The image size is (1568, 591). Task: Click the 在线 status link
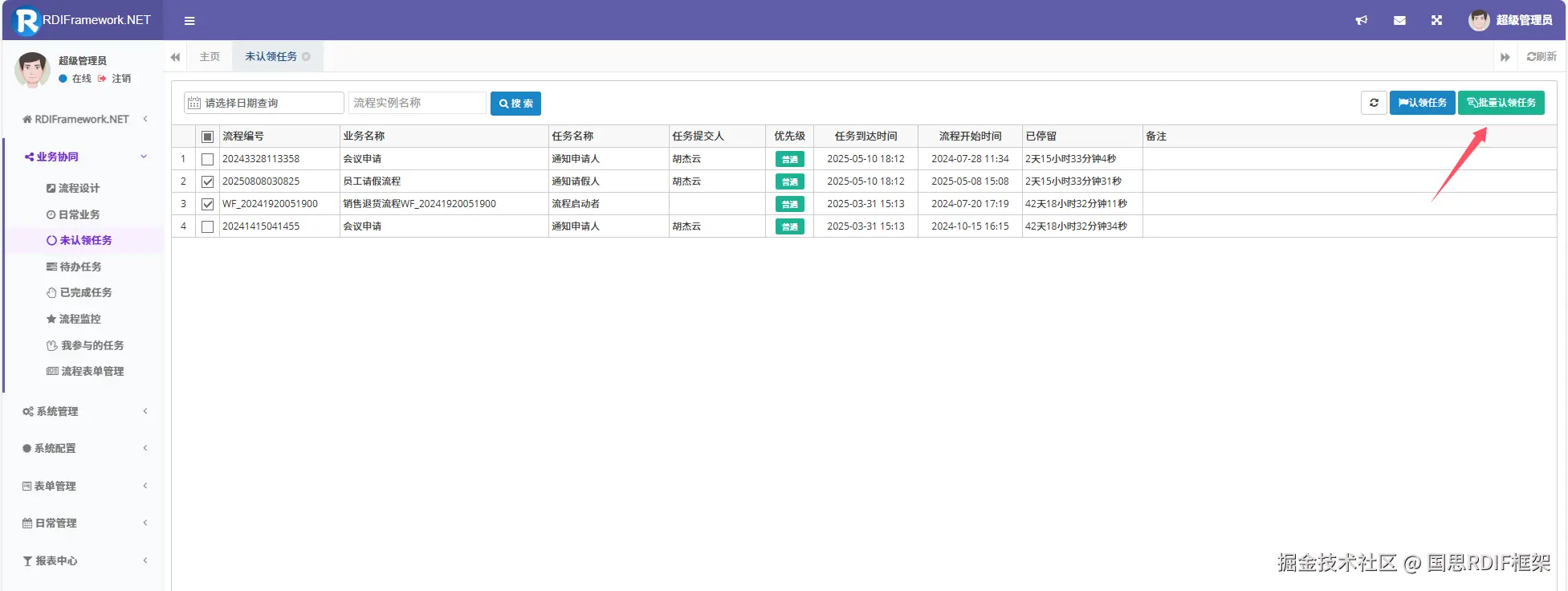75,79
